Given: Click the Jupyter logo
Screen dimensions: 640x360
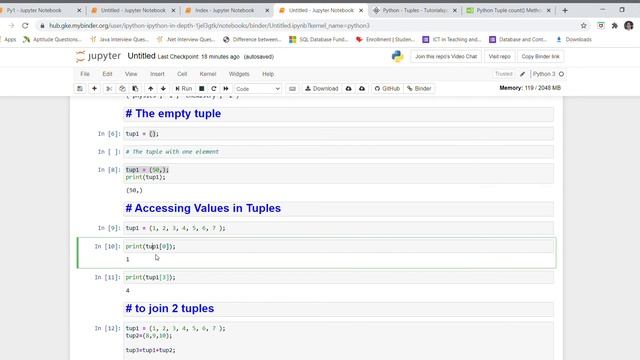Looking at the screenshot, I should pos(98,56).
